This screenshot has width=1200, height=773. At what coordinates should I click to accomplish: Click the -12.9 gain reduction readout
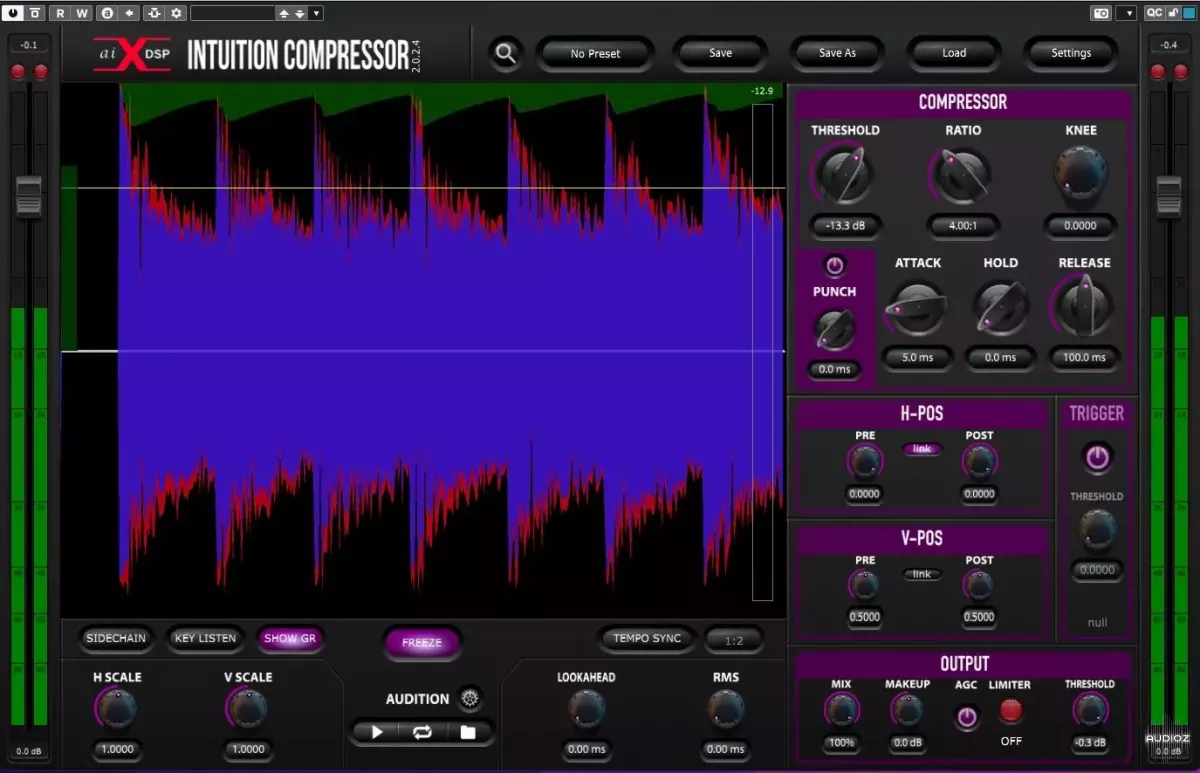[763, 92]
